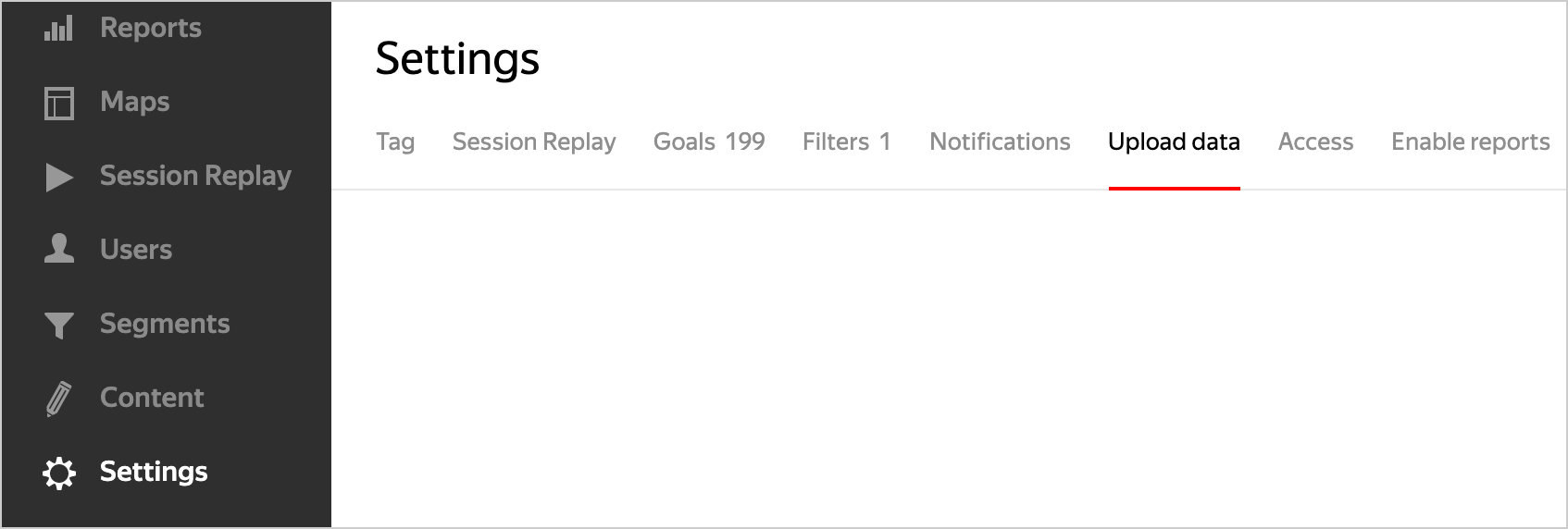Go to Maps sidebar item
The width and height of the screenshot is (1568, 529).
[x=135, y=102]
